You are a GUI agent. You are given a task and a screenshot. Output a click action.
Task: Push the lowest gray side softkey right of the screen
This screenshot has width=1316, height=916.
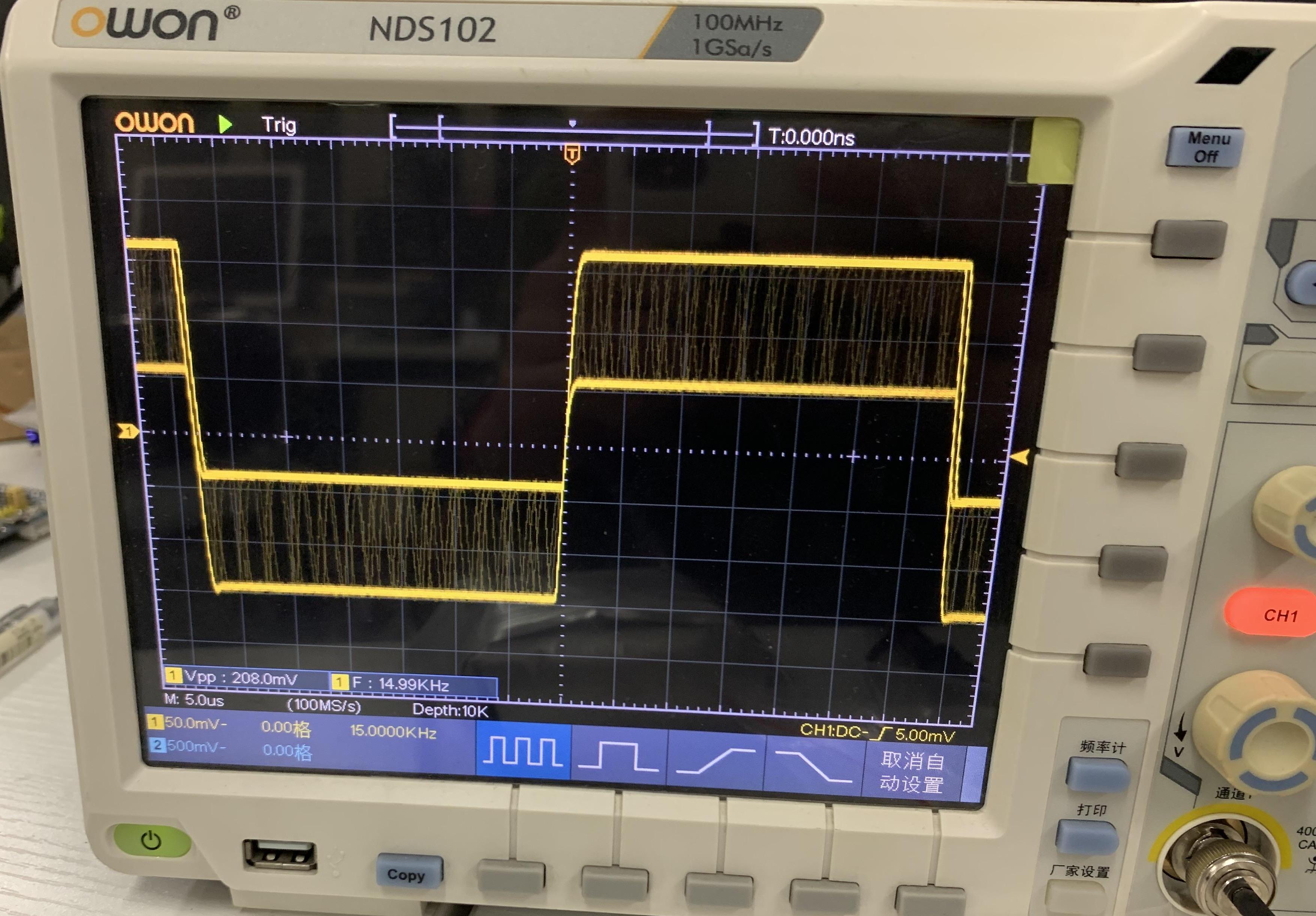tap(1117, 661)
